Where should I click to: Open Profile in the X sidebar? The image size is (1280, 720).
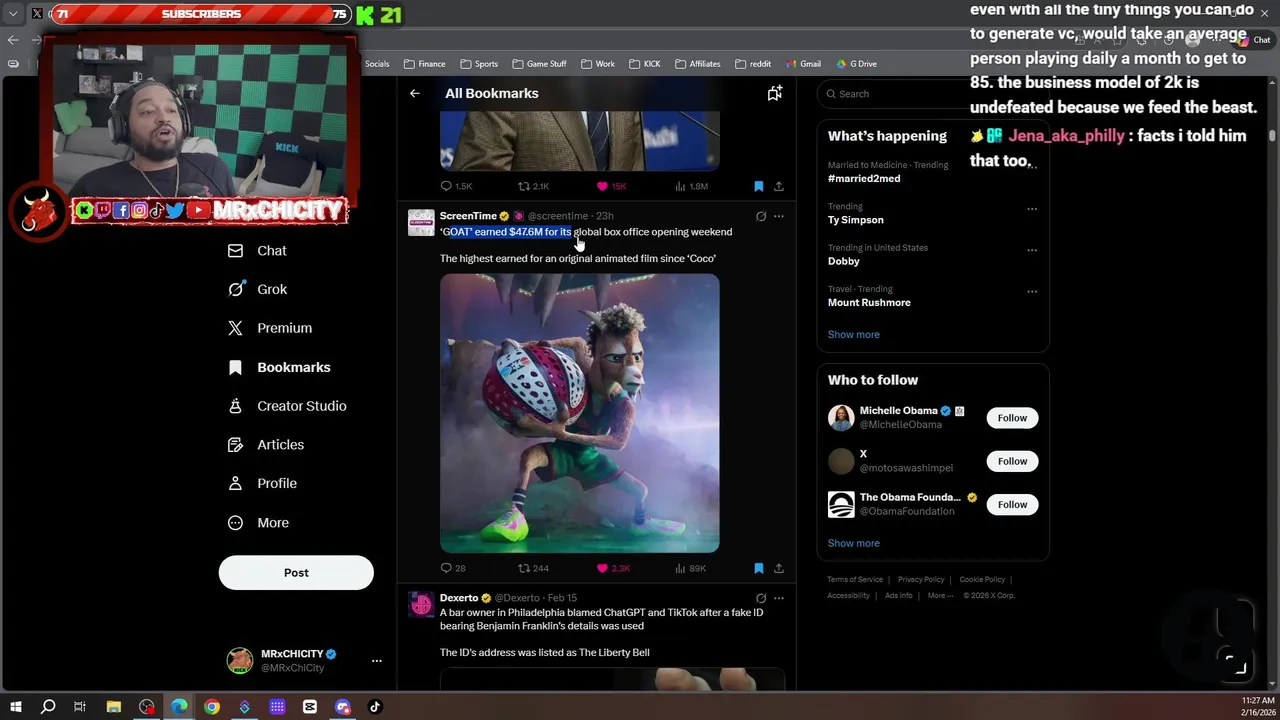(x=262, y=483)
